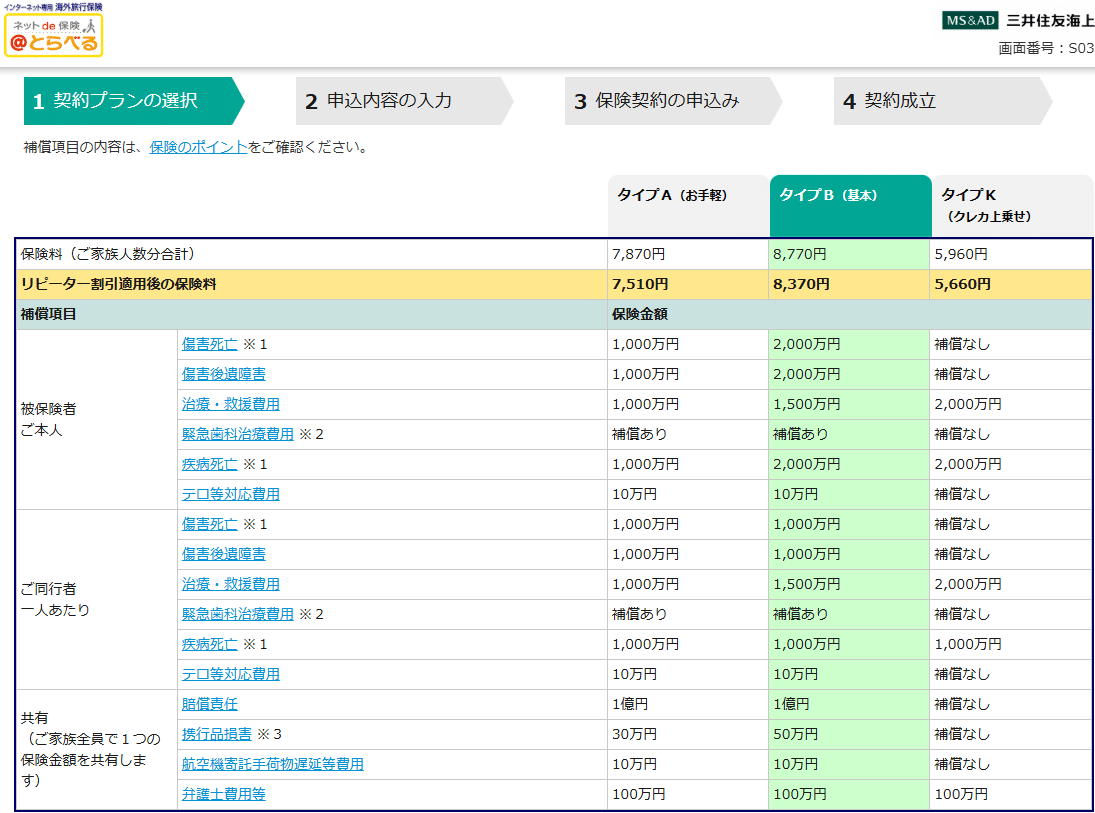Open 傷害死亡 link under 被保険者ご本人
The image size is (1095, 813).
210,344
